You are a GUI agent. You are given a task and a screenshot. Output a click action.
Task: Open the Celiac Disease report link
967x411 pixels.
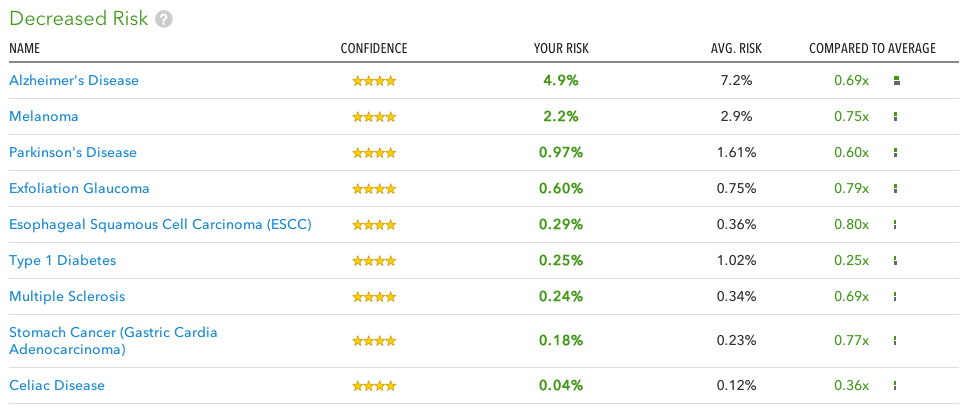tap(57, 386)
